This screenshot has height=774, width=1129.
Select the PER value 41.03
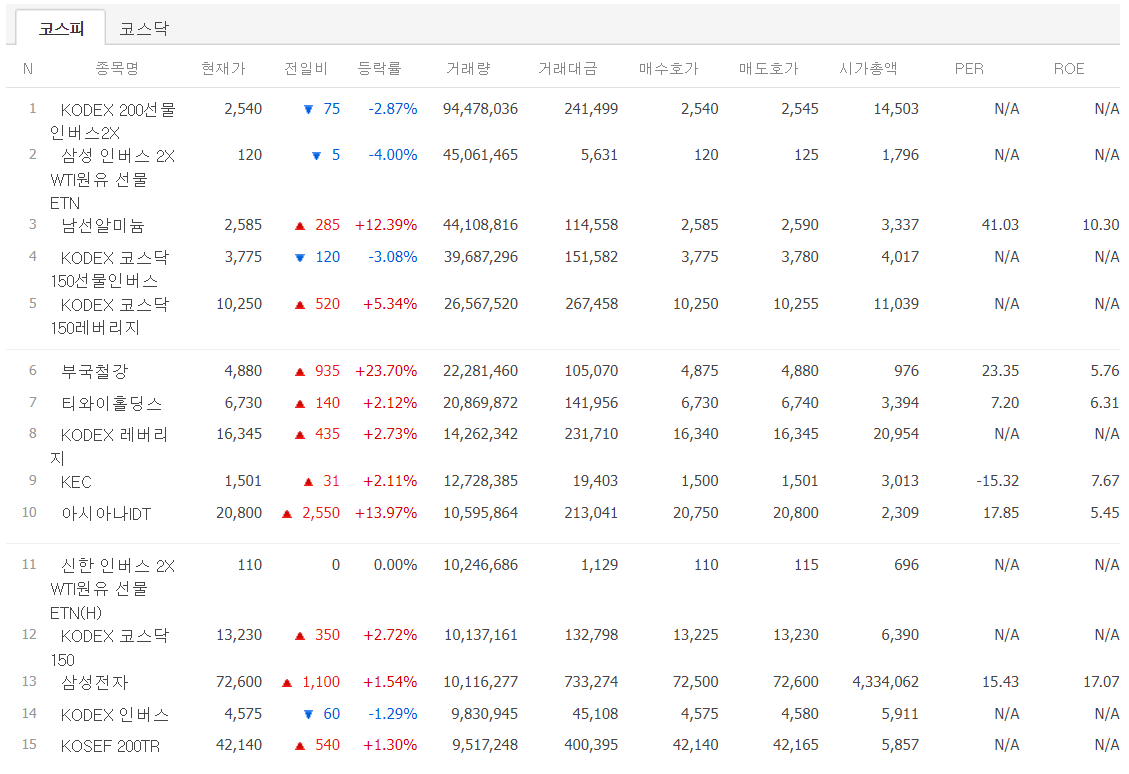pos(1000,225)
